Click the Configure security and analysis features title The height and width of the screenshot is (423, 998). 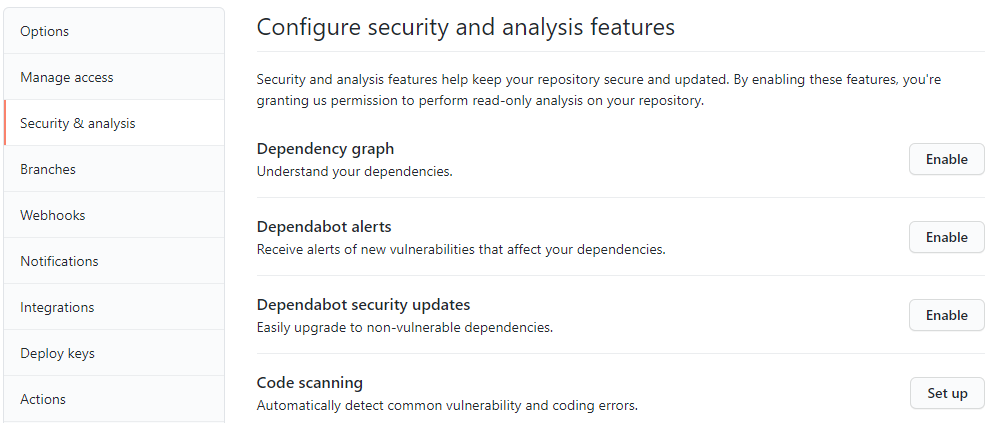(465, 27)
